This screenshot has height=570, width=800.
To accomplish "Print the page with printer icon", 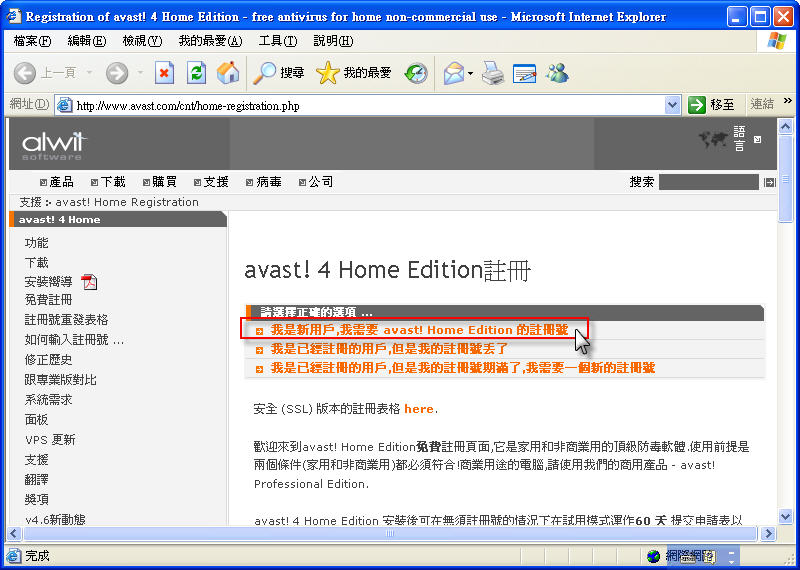I will pyautogui.click(x=493, y=73).
